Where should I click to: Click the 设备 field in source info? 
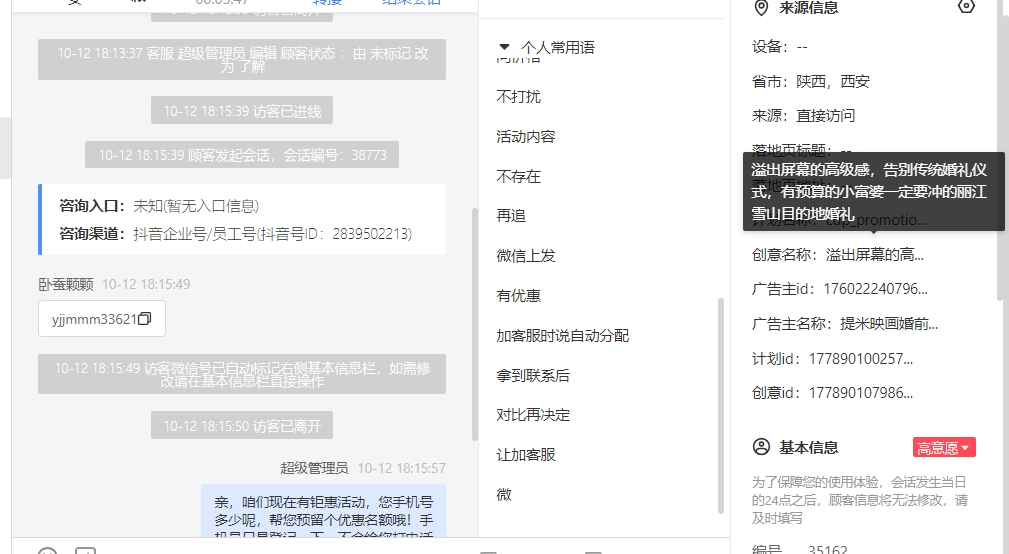coord(779,47)
